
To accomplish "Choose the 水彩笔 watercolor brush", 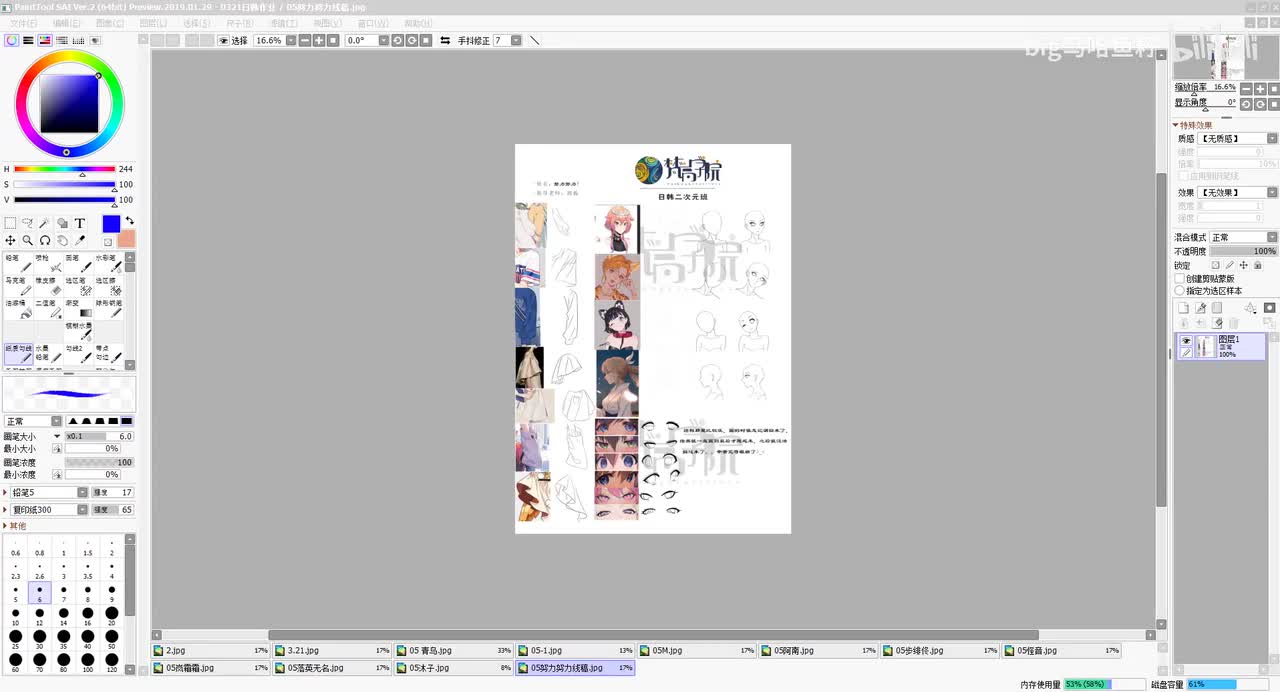I will [x=108, y=263].
